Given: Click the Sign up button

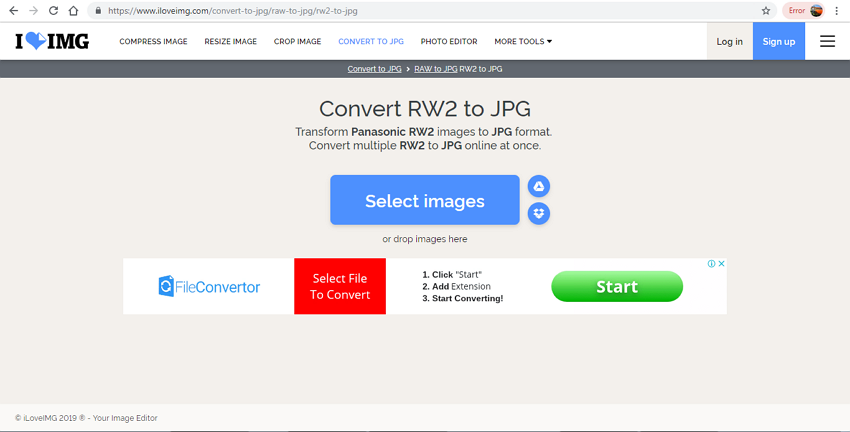Looking at the screenshot, I should tap(778, 42).
